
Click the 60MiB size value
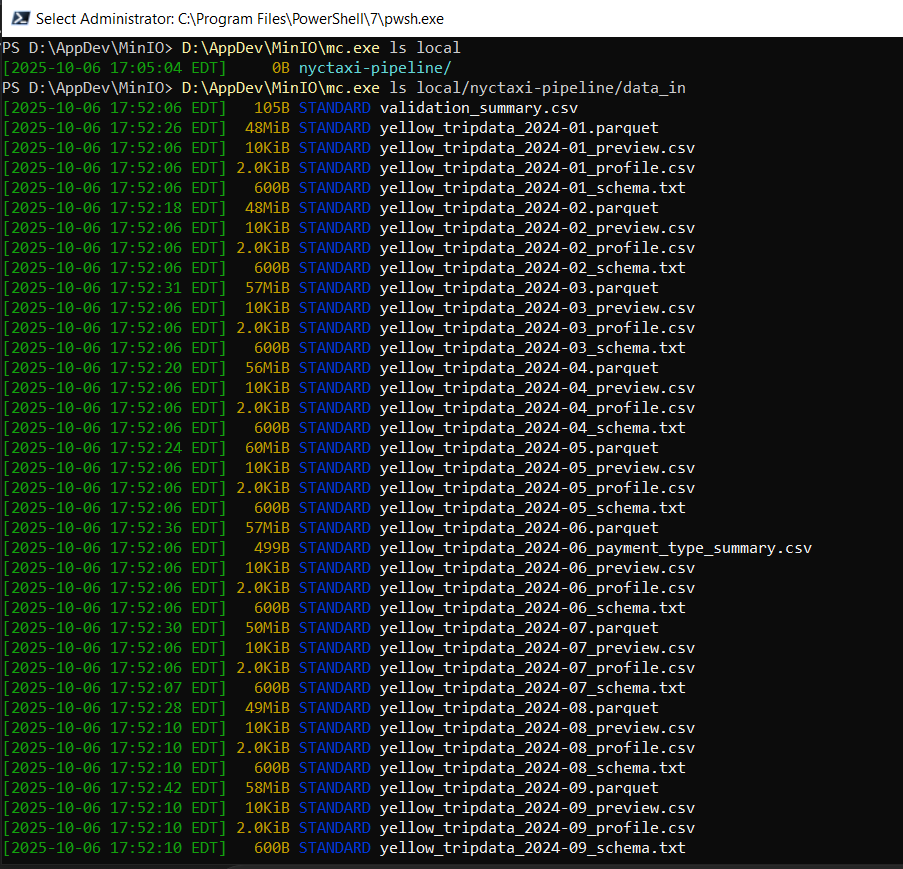[x=267, y=448]
